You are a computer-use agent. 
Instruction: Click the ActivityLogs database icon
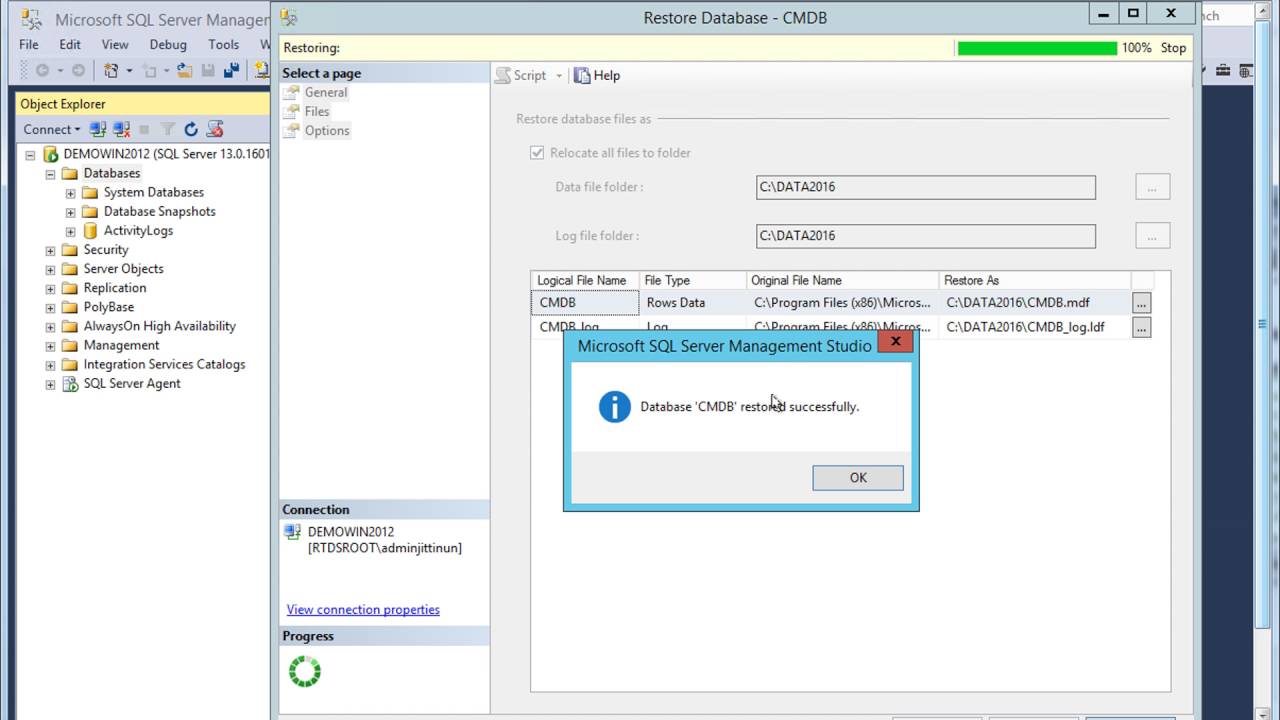click(90, 231)
